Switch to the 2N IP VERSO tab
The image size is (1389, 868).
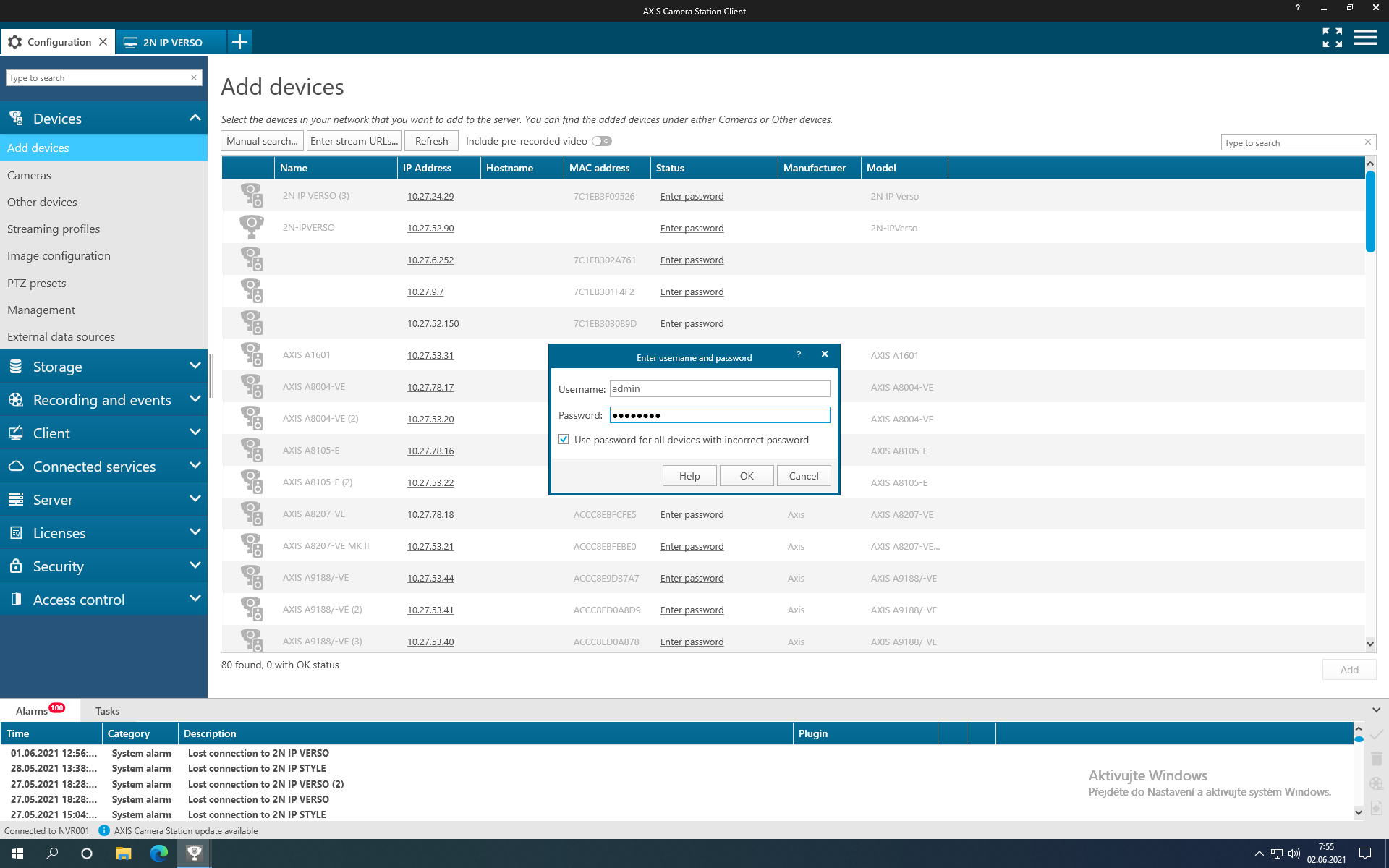coord(172,42)
